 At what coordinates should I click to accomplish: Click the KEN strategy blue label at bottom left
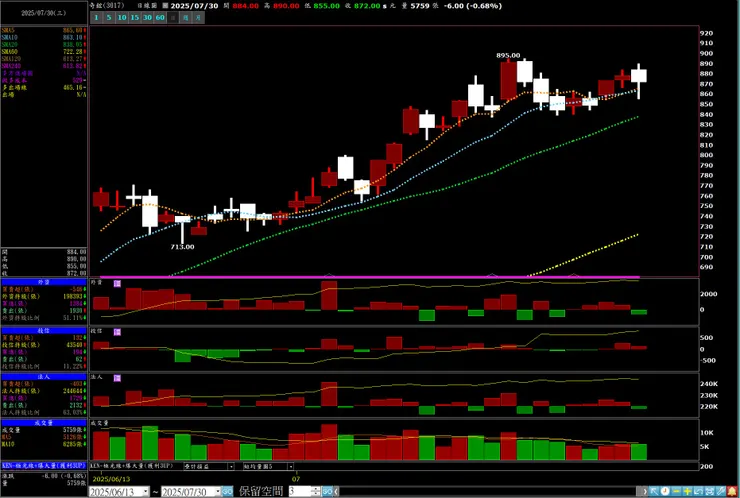pyautogui.click(x=44, y=465)
